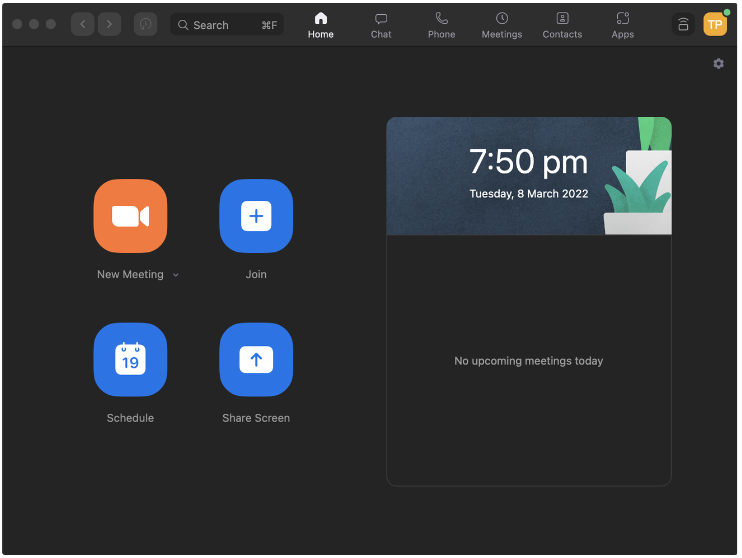Click the 'No upcoming meetings today' text
The height and width of the screenshot is (558, 742).
pos(529,361)
